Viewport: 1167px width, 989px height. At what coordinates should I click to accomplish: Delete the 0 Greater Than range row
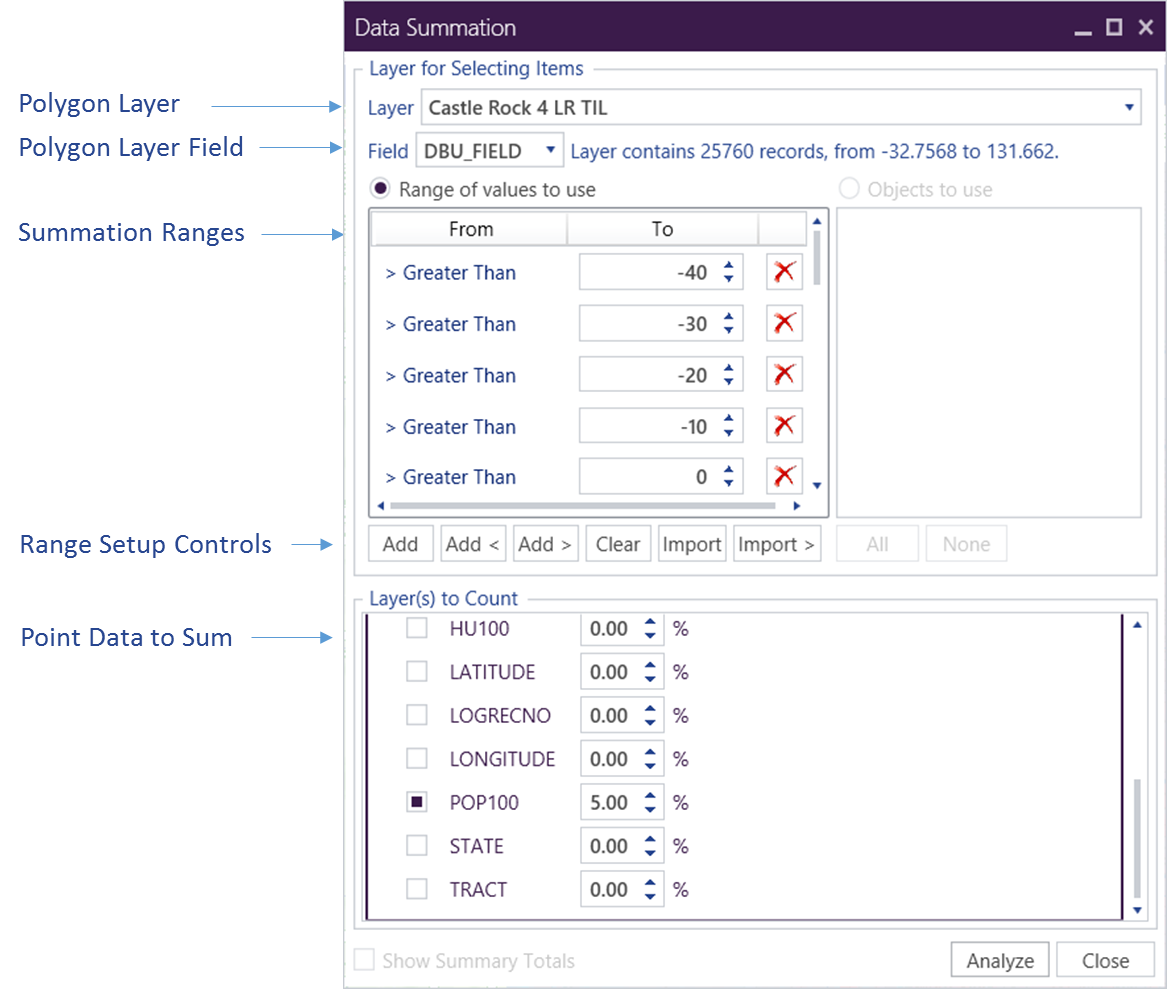point(784,476)
